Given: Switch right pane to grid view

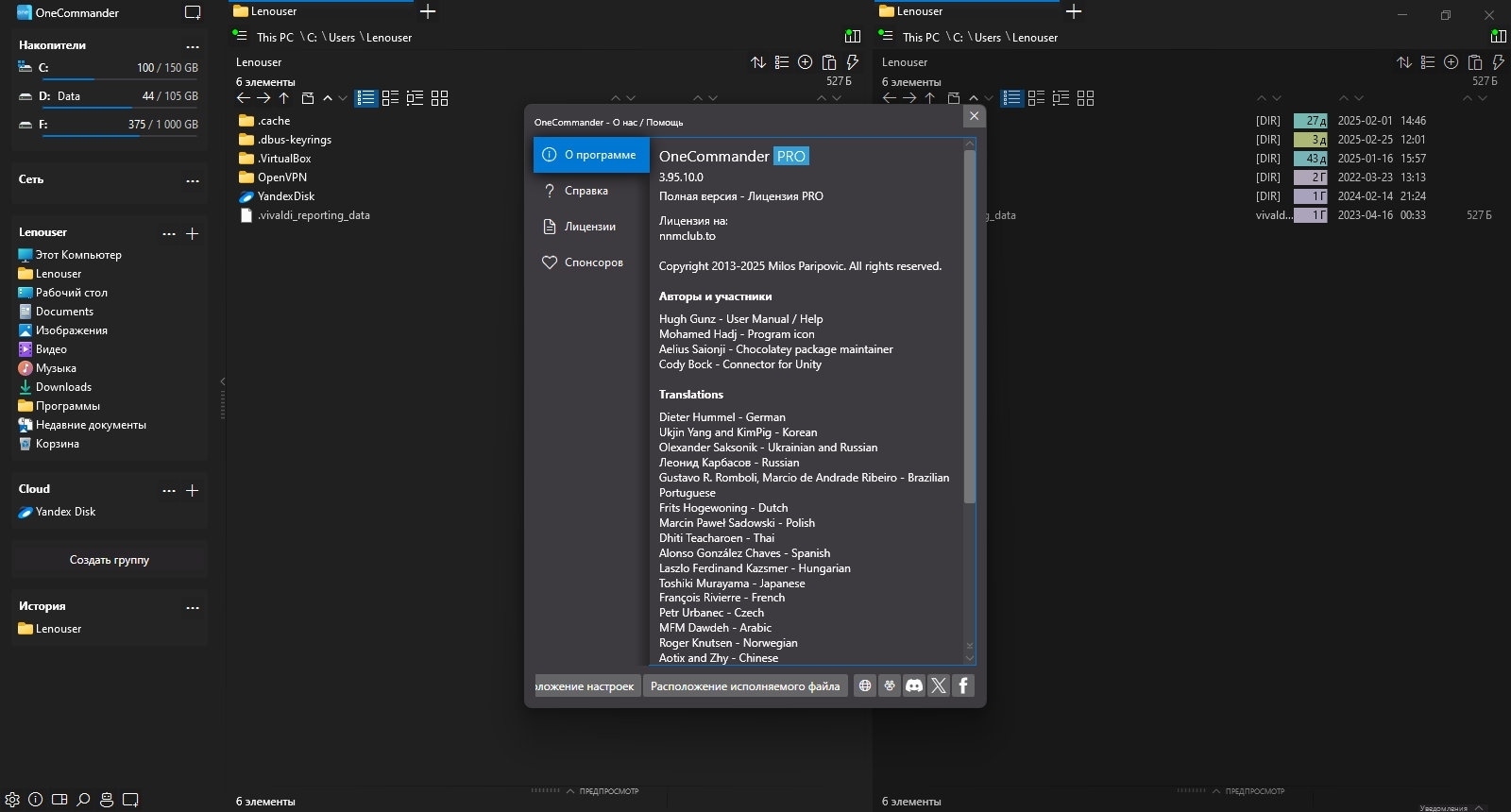Looking at the screenshot, I should pos(1085,98).
